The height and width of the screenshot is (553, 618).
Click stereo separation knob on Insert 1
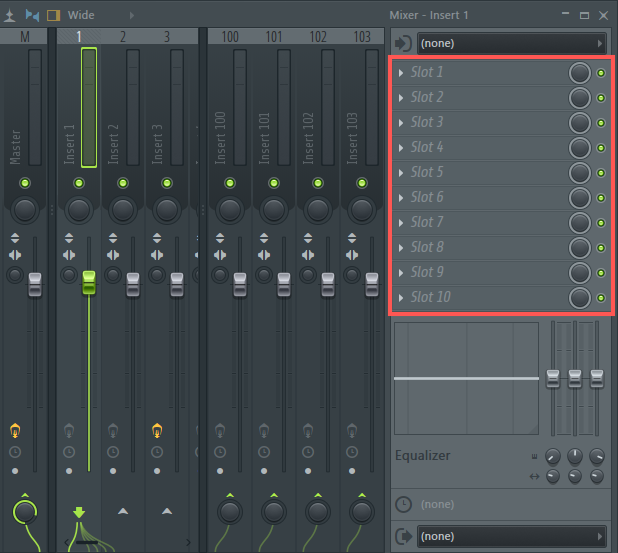69,275
